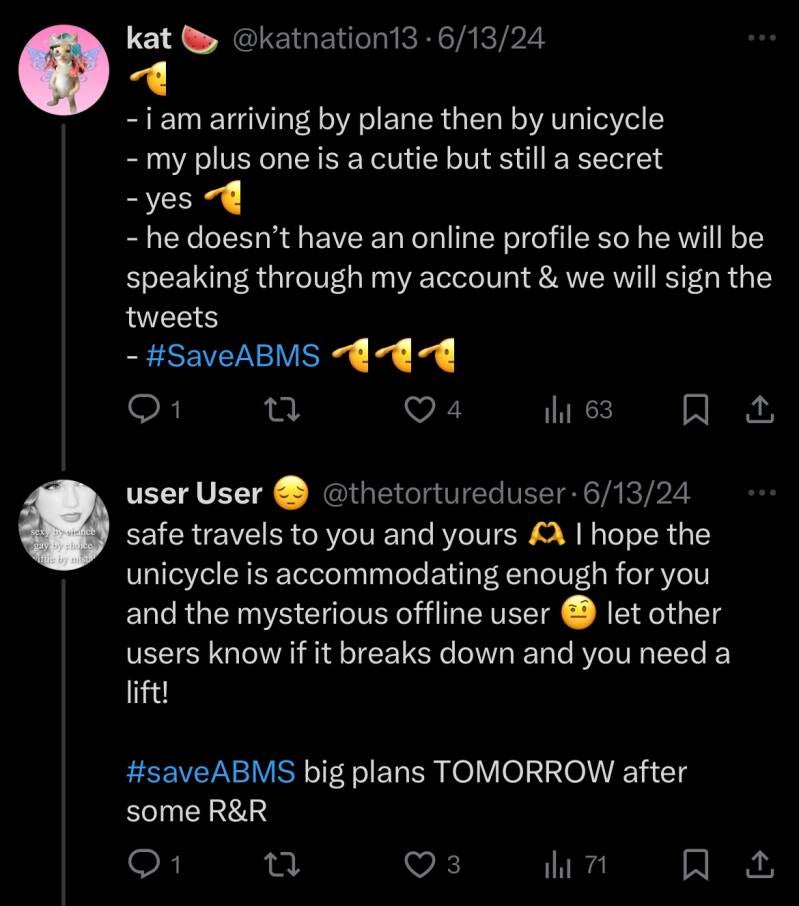
Task: Open kat's profile picture
Action: (64, 69)
